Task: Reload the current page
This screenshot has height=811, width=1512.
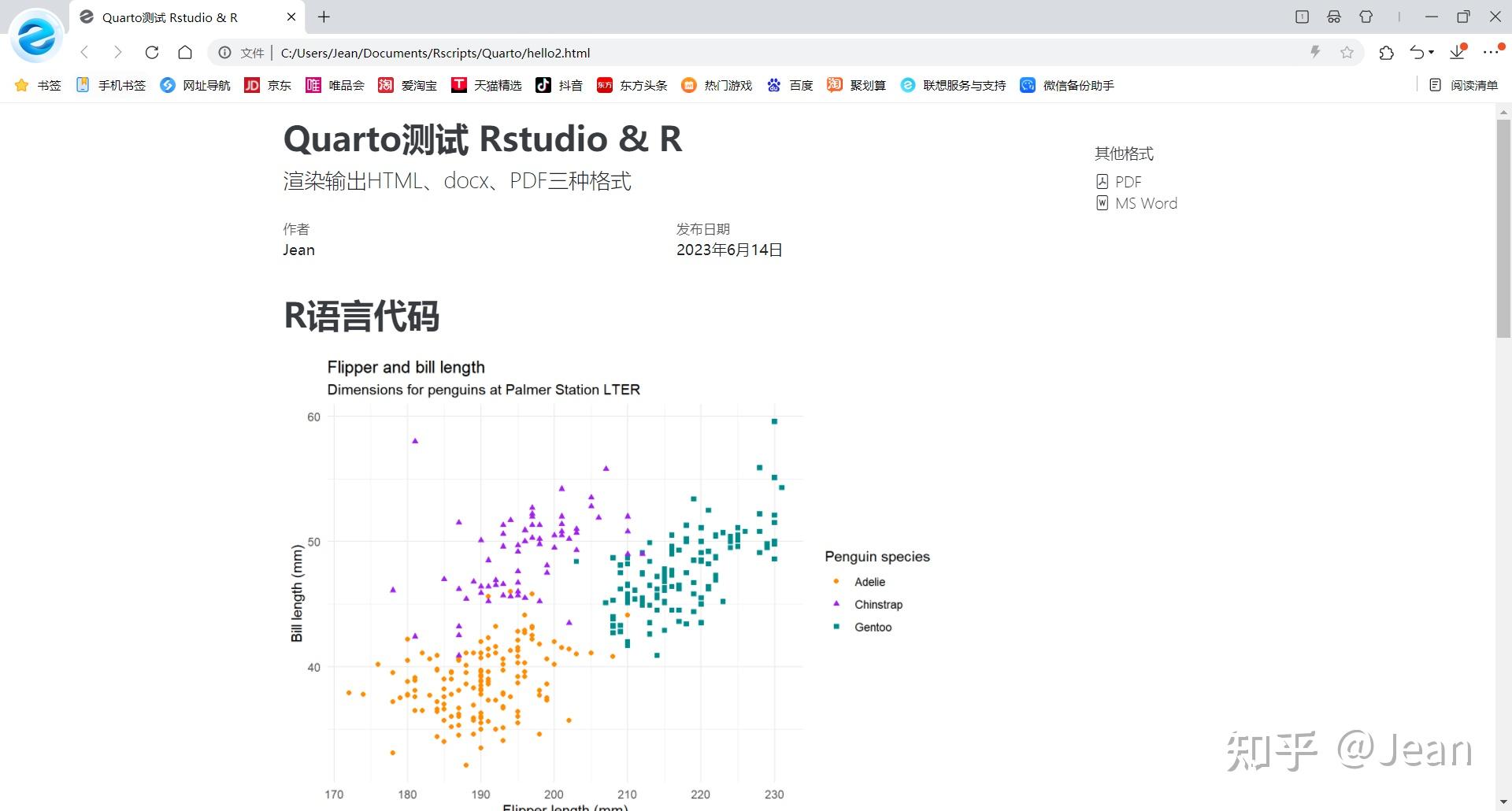Action: 152,53
